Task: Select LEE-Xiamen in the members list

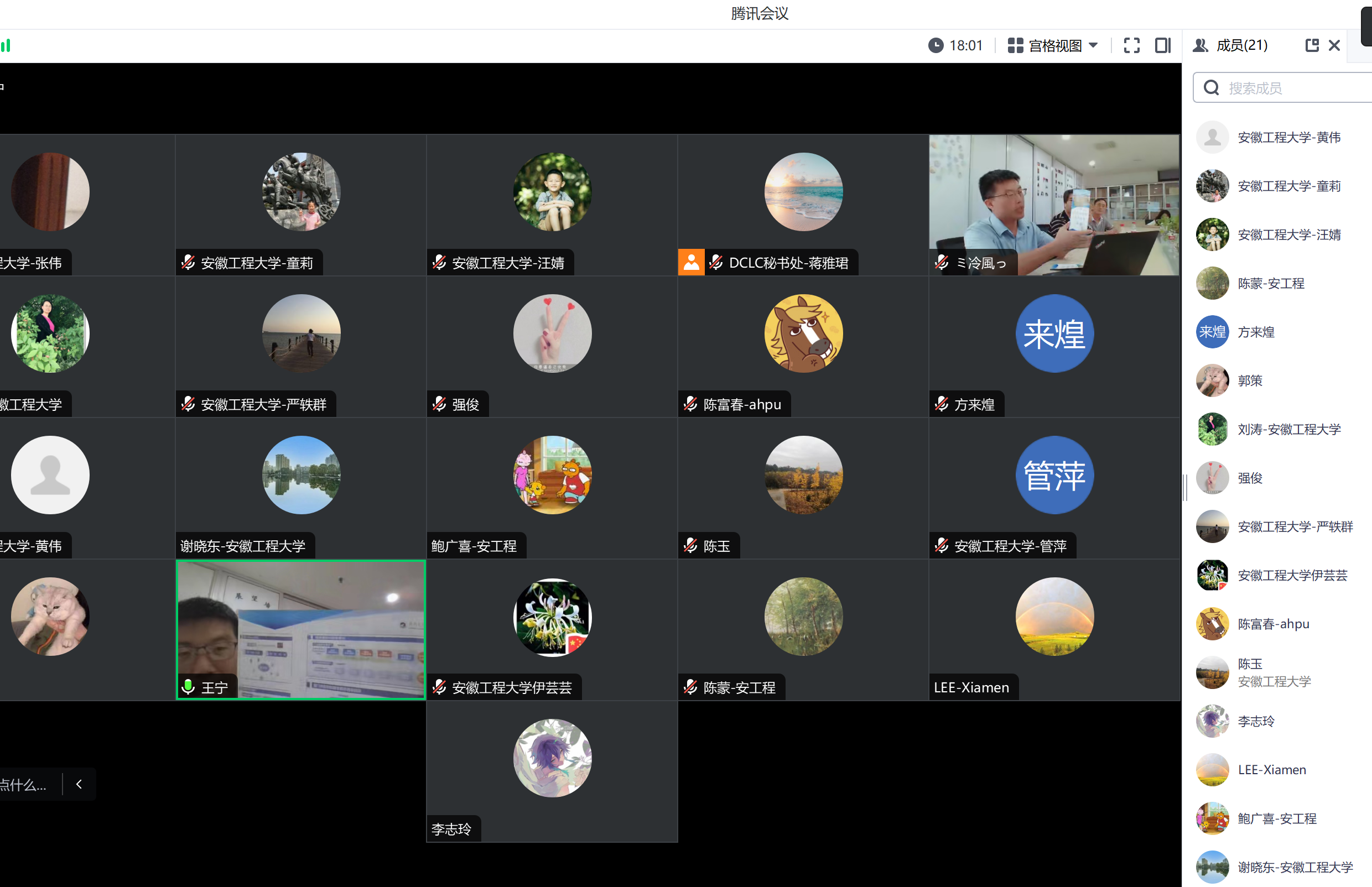Action: tap(1272, 770)
